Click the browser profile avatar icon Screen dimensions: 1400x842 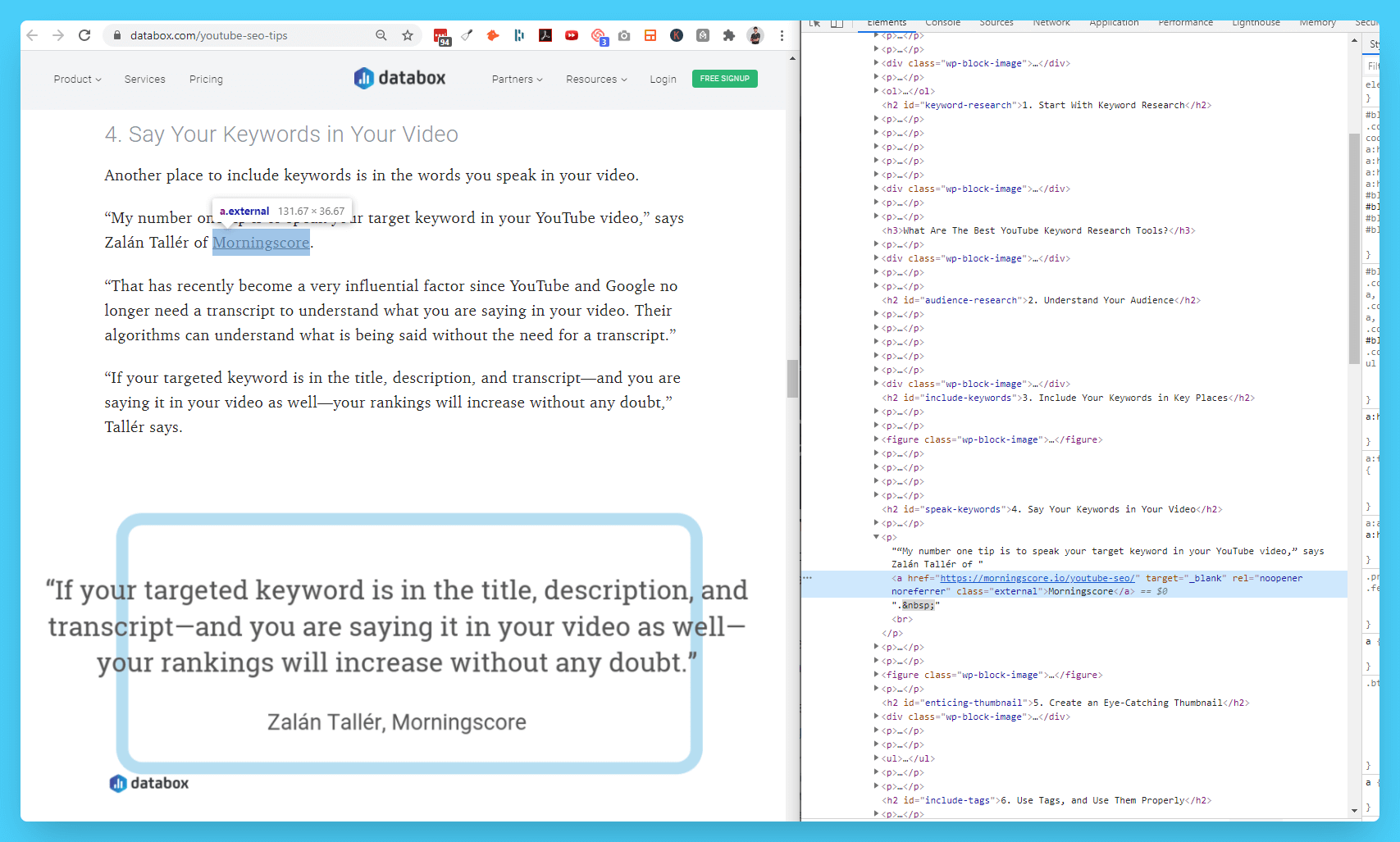click(x=755, y=35)
